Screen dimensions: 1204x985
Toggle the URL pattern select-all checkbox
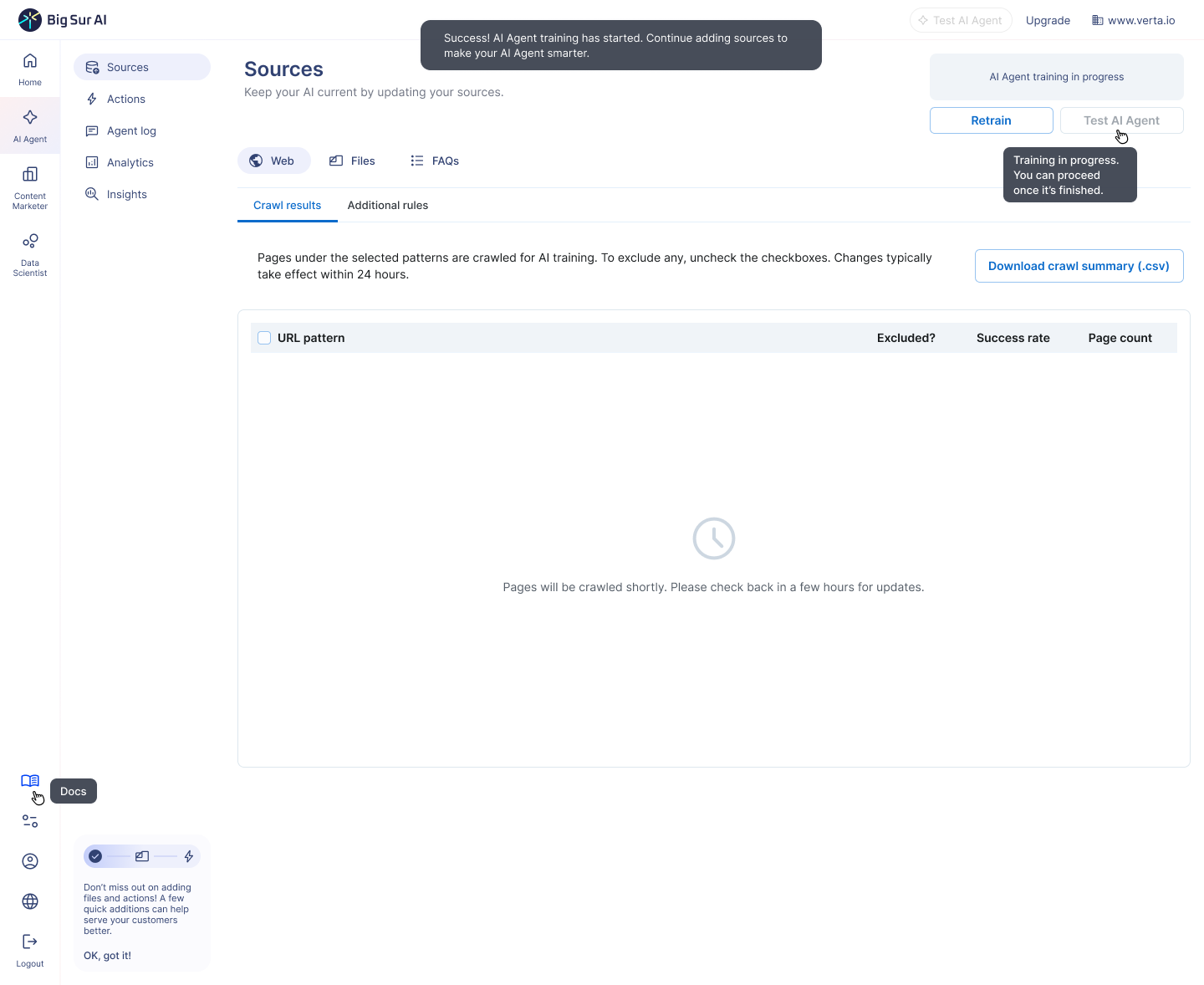(264, 338)
